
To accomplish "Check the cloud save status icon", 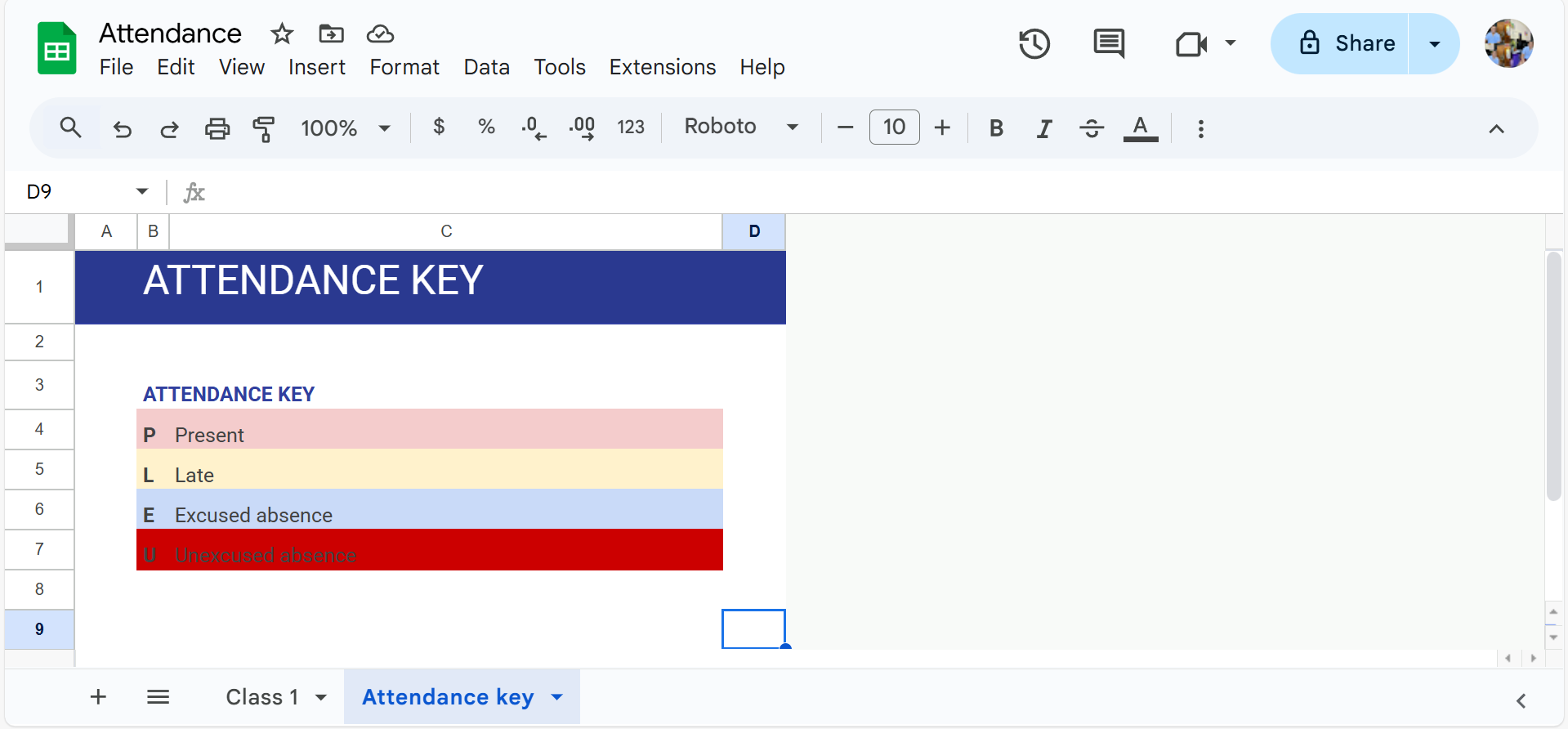I will [x=380, y=34].
